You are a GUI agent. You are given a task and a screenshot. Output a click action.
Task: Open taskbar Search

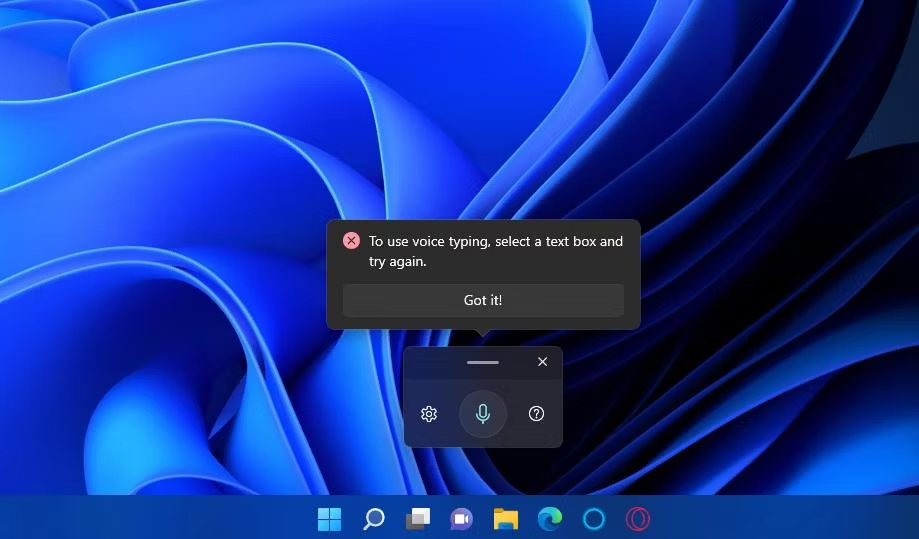(373, 519)
